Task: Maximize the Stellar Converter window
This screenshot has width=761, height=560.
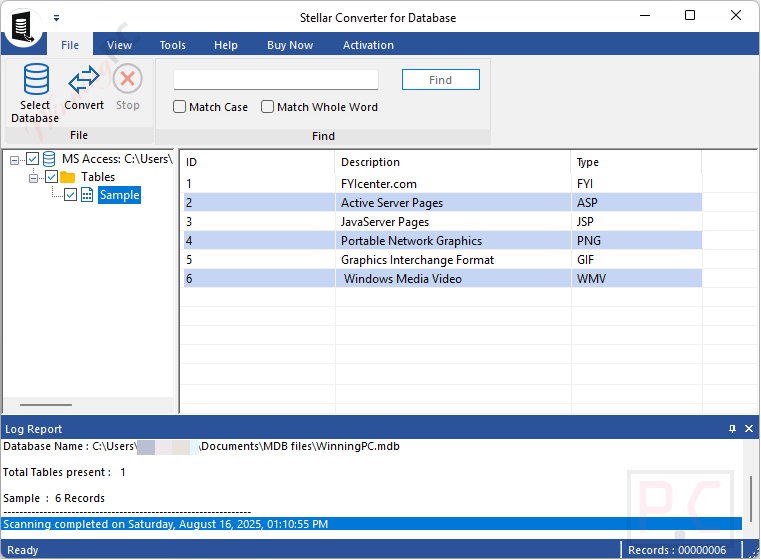Action: click(x=690, y=16)
